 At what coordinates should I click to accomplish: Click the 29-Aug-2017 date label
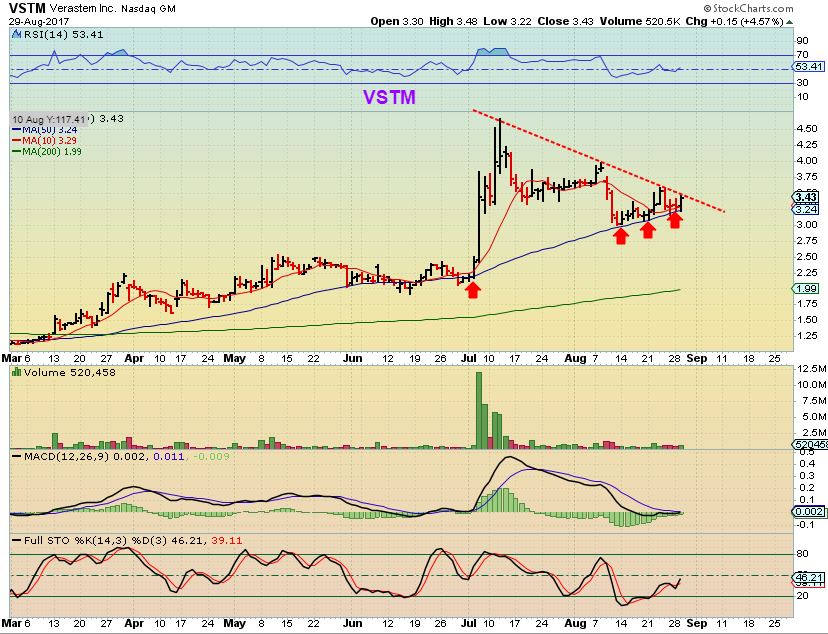coord(39,22)
